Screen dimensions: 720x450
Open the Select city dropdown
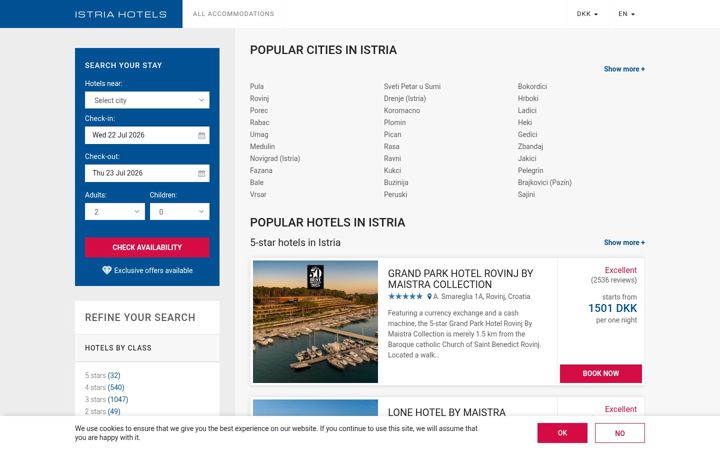coord(147,100)
